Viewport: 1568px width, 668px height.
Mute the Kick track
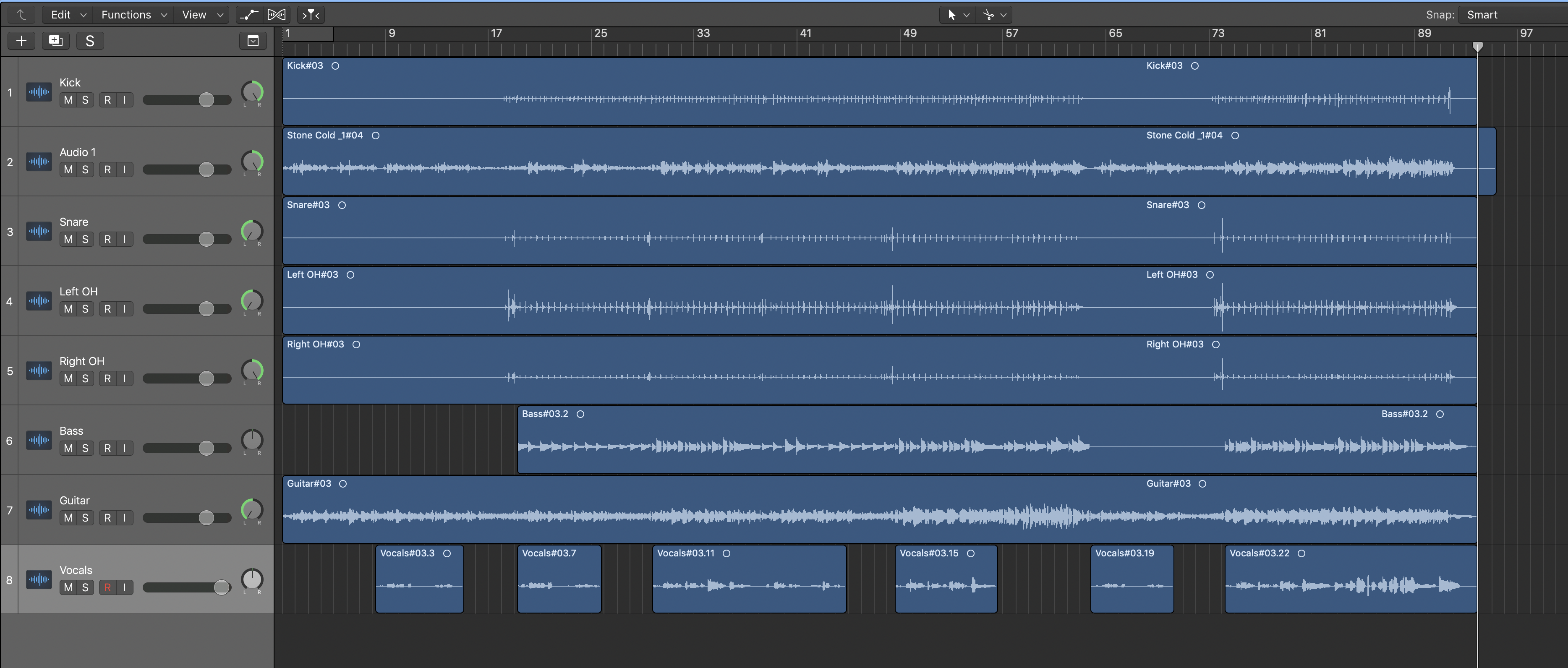[68, 100]
